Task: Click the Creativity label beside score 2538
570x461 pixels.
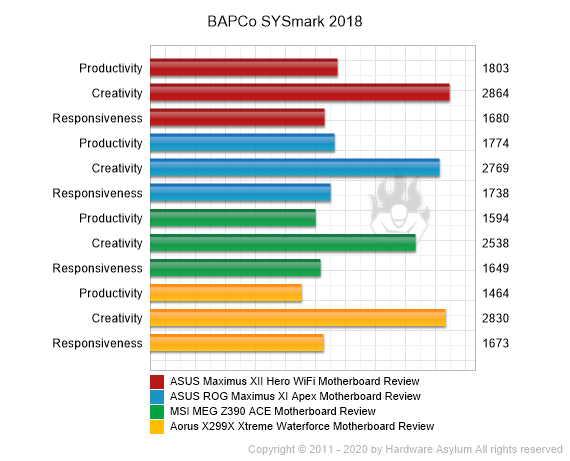Action: [x=117, y=243]
